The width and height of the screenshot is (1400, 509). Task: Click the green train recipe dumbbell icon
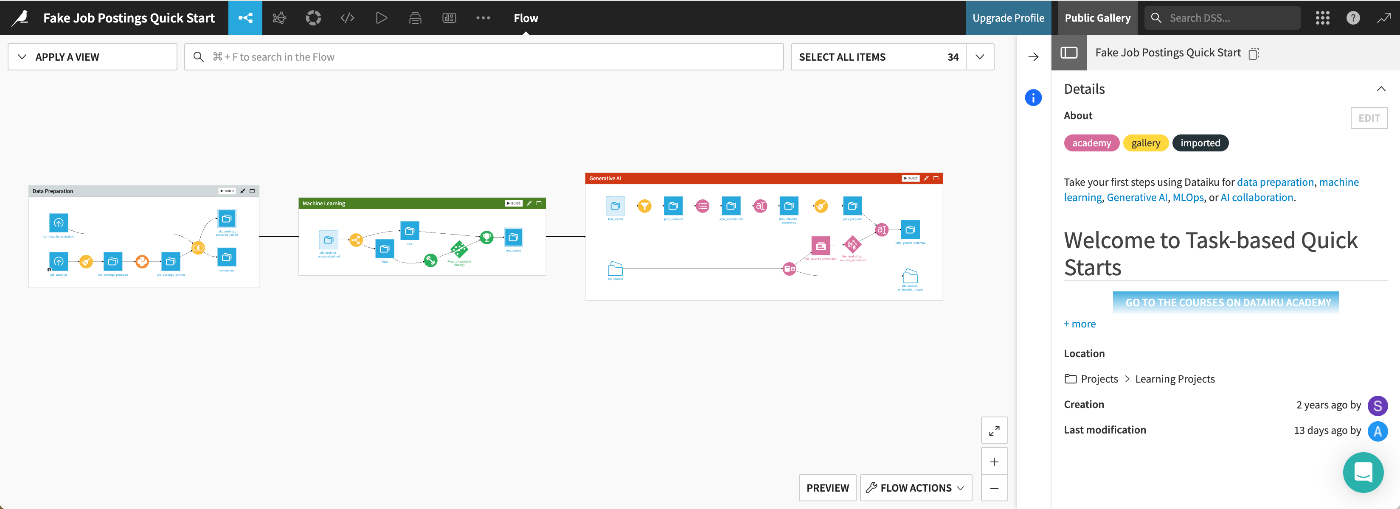[430, 260]
